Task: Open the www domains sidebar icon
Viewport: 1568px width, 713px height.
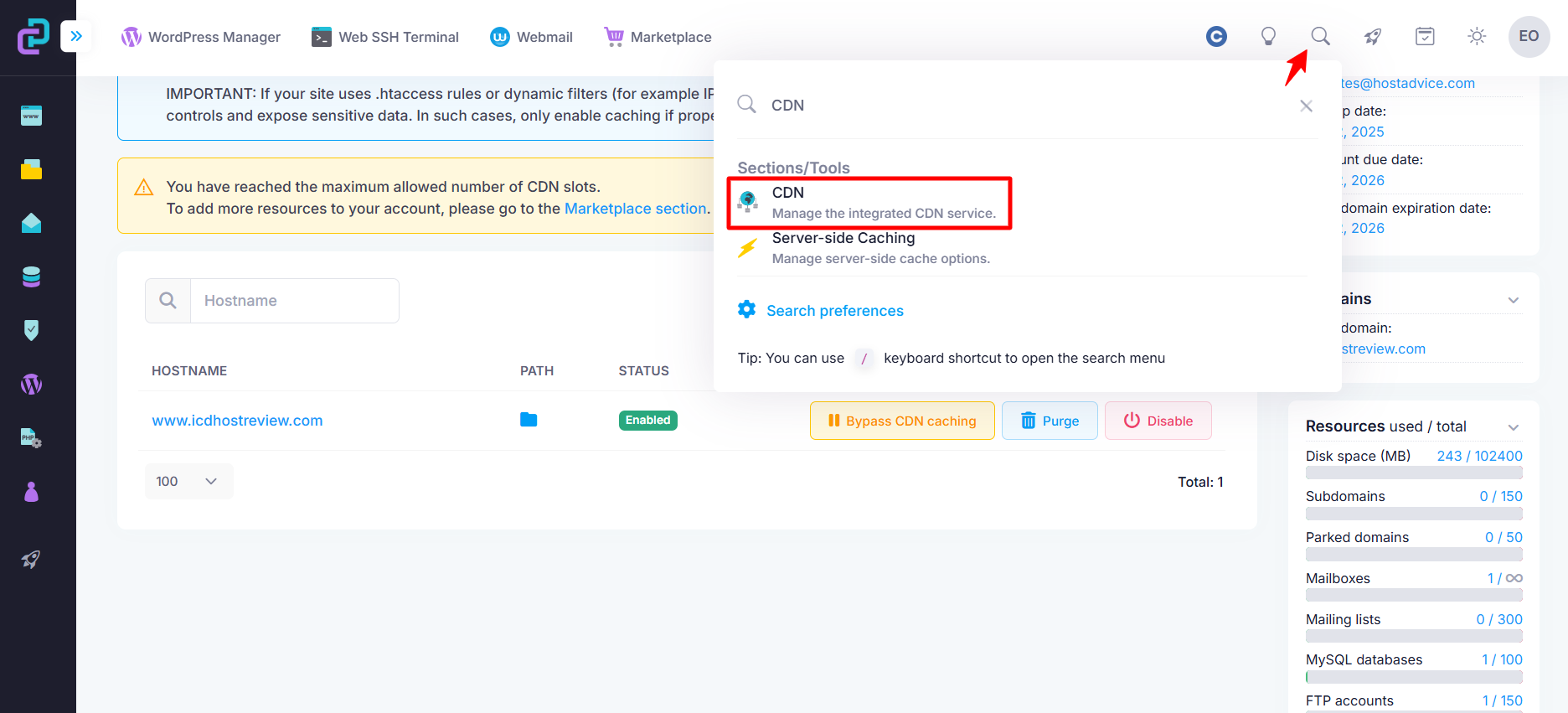Action: pos(31,116)
